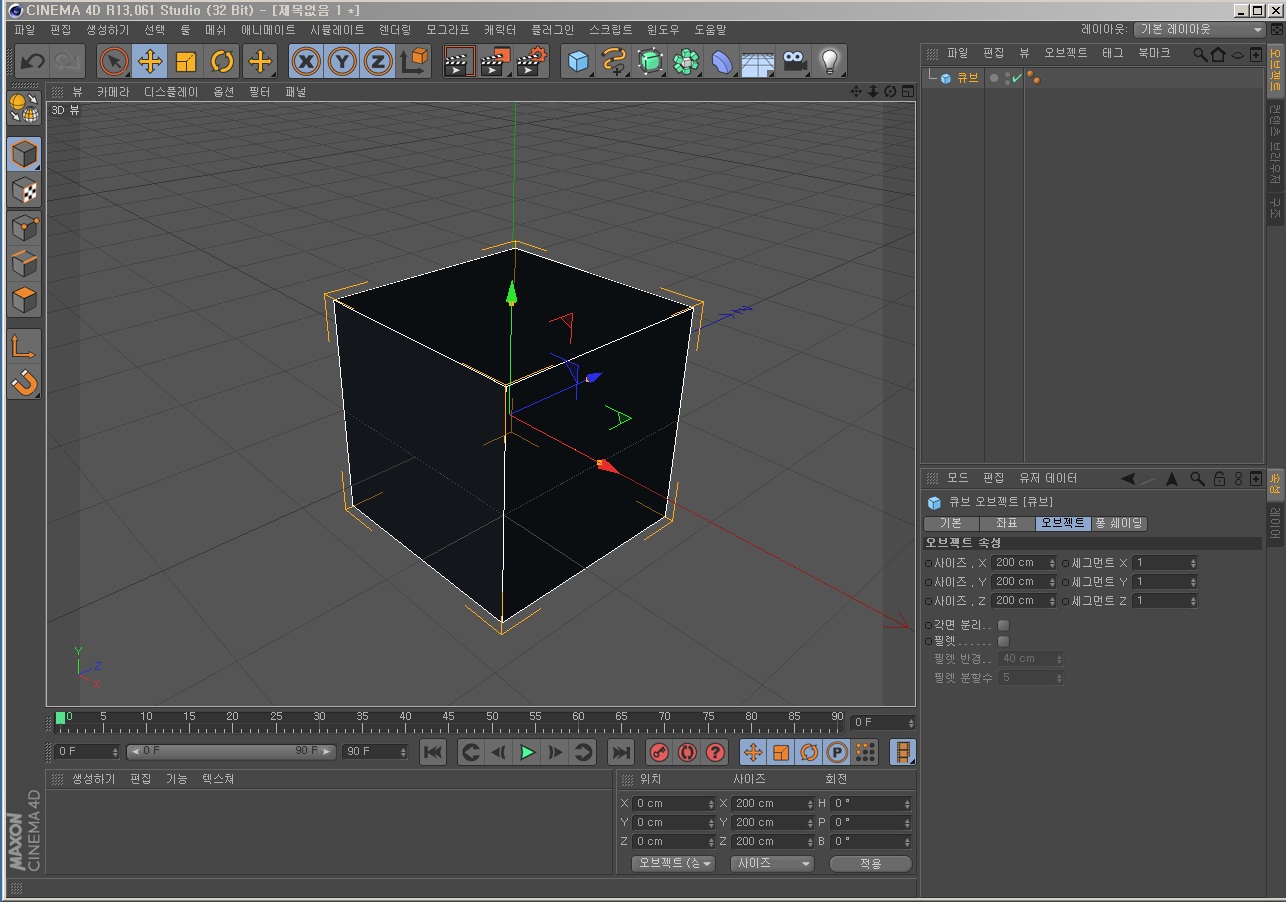This screenshot has width=1286, height=902.
Task: Open the 사이즈 mode dropdown
Action: point(772,863)
